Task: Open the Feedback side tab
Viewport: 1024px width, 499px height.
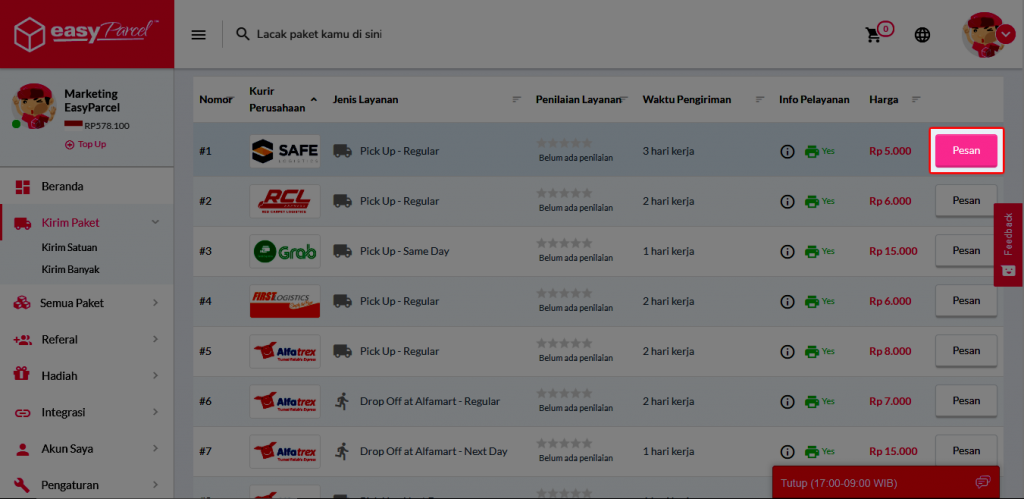Action: pos(1008,245)
